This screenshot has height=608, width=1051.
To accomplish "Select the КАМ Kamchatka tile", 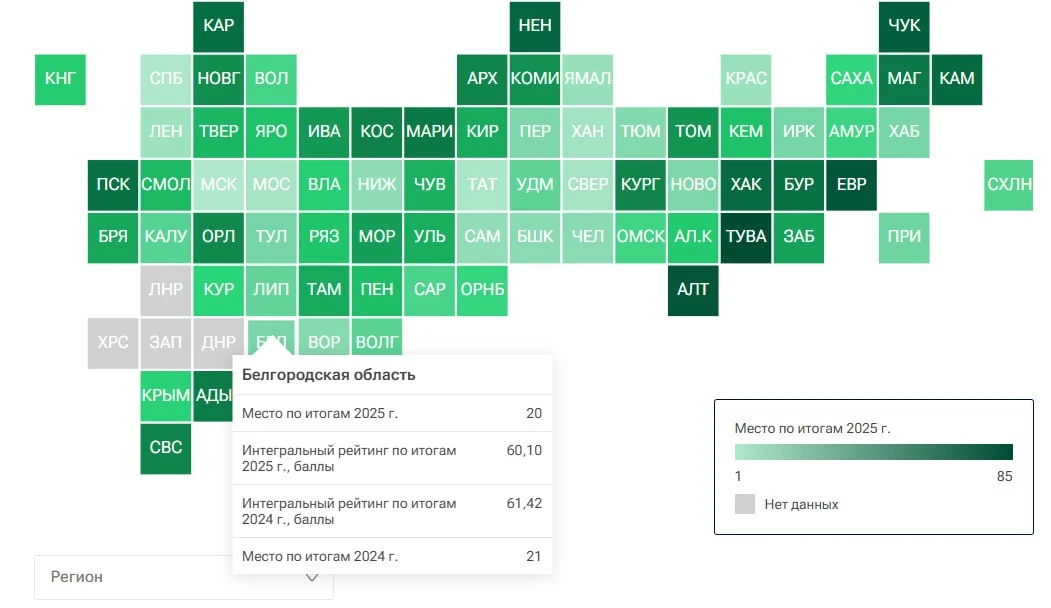I will tap(956, 79).
